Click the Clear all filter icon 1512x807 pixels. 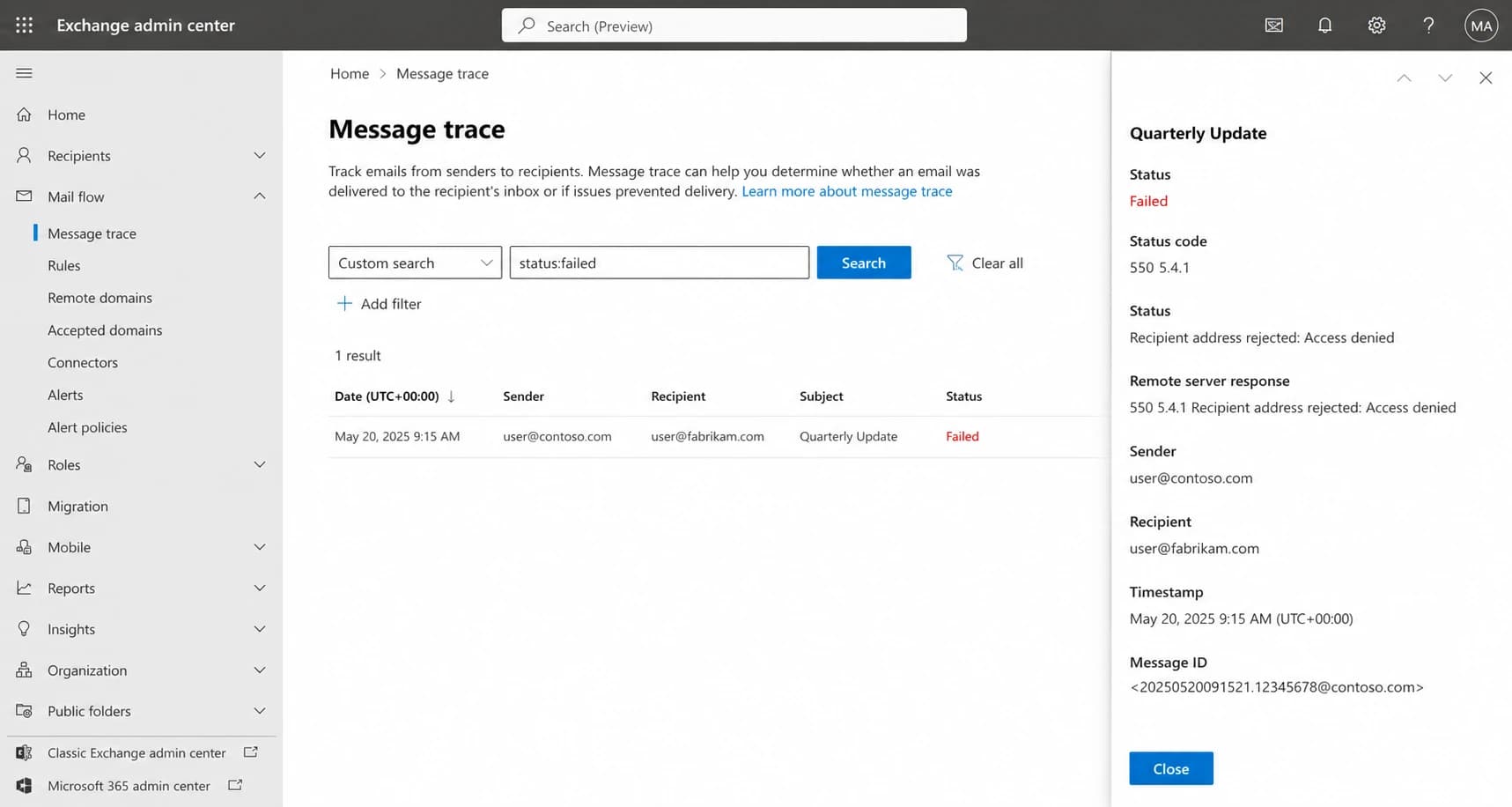coord(955,263)
